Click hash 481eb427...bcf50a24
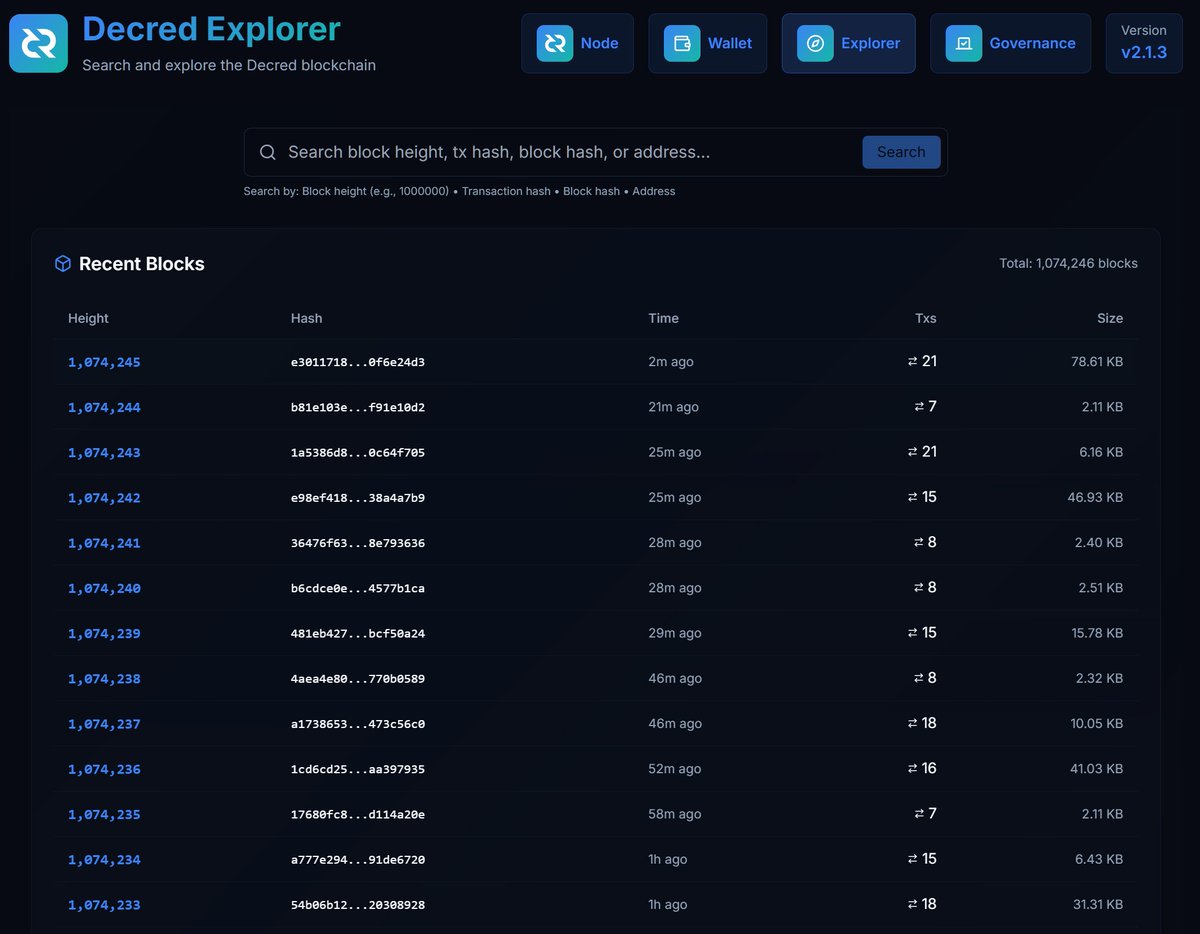This screenshot has width=1200, height=934. coord(358,634)
